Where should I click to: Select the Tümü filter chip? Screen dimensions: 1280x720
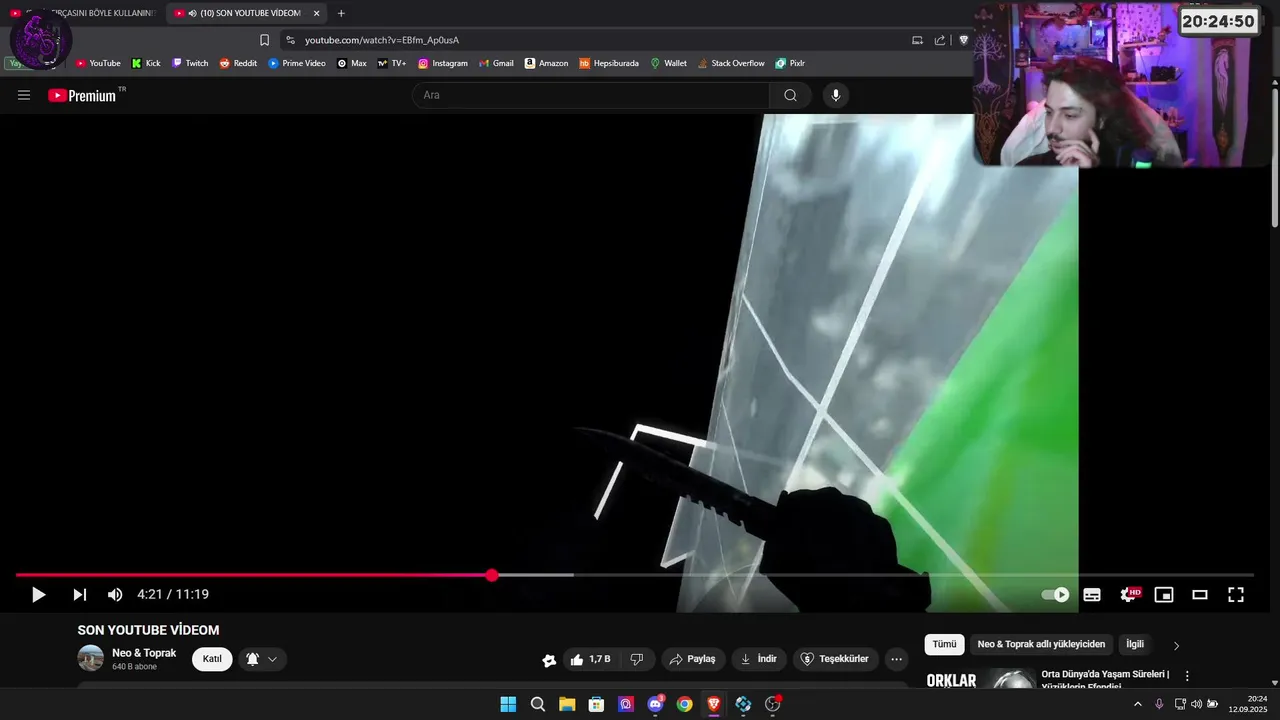[x=945, y=644]
